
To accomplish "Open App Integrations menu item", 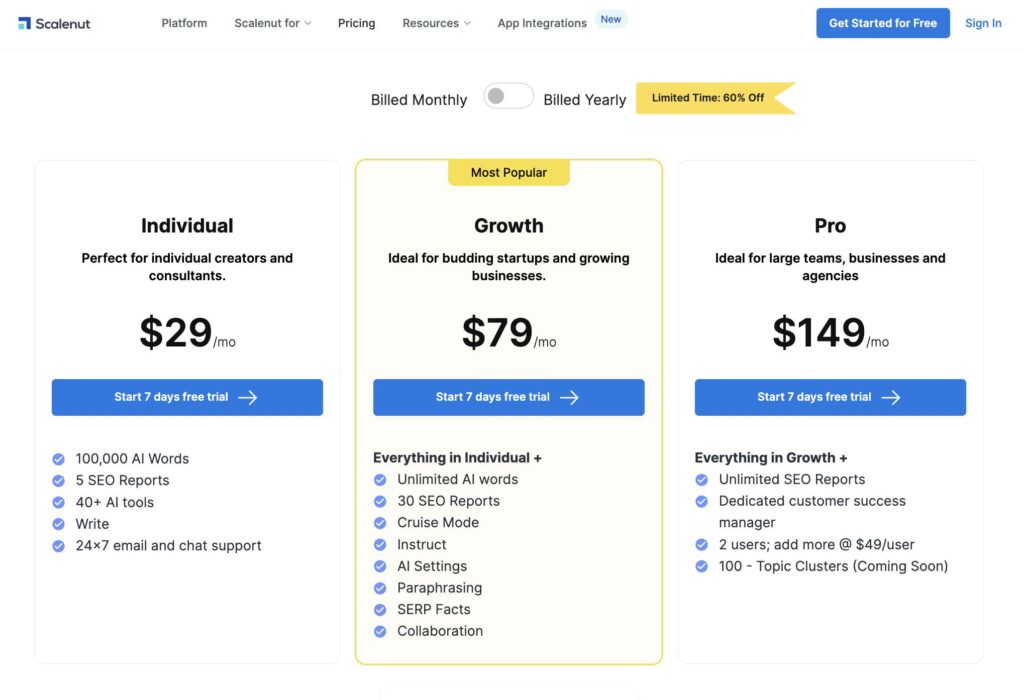I will click(542, 24).
